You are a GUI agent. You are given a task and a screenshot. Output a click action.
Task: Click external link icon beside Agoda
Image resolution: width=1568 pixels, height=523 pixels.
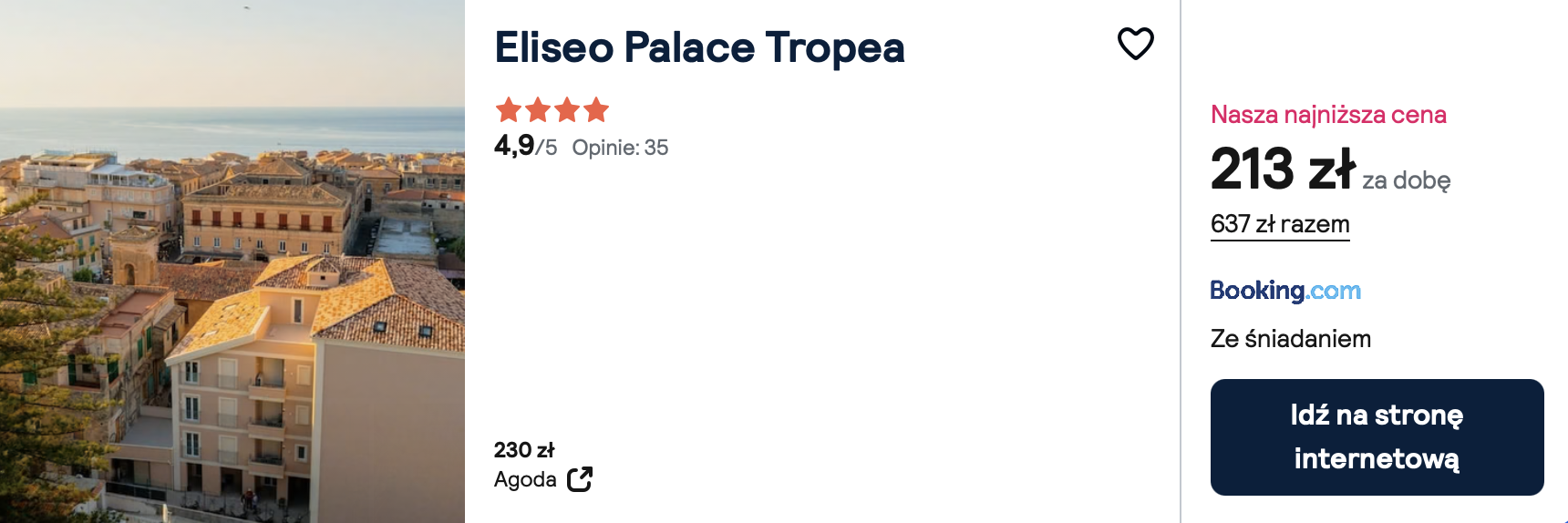[580, 479]
